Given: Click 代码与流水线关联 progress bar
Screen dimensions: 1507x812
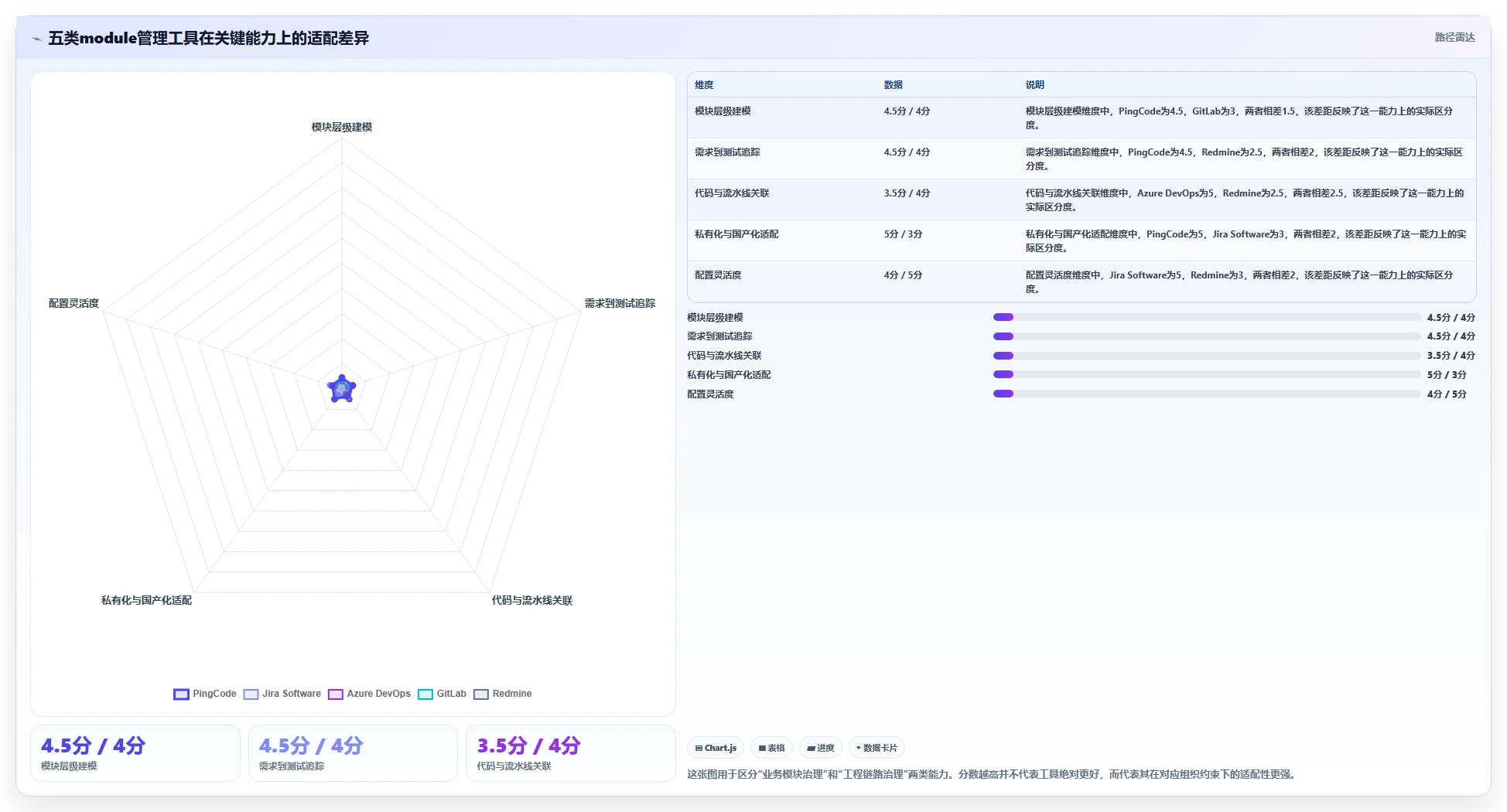Looking at the screenshot, I should (x=1207, y=356).
